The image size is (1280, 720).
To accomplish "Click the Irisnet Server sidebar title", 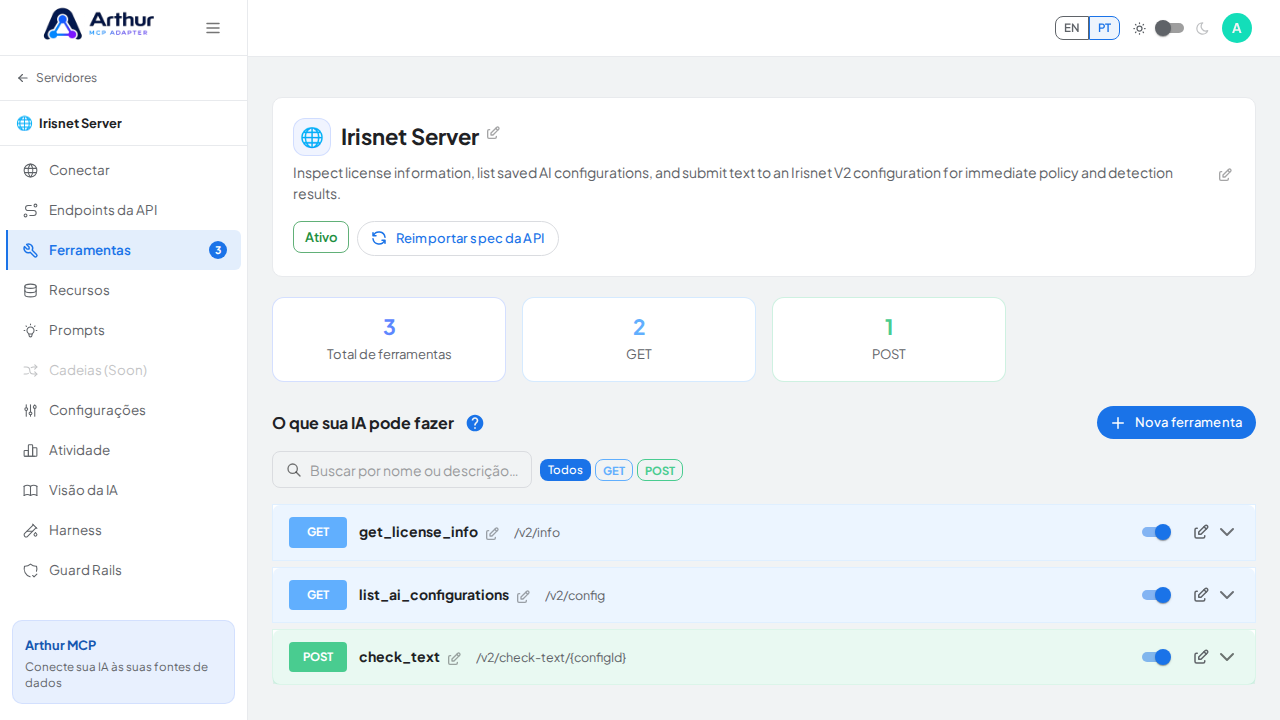I will click(x=80, y=123).
